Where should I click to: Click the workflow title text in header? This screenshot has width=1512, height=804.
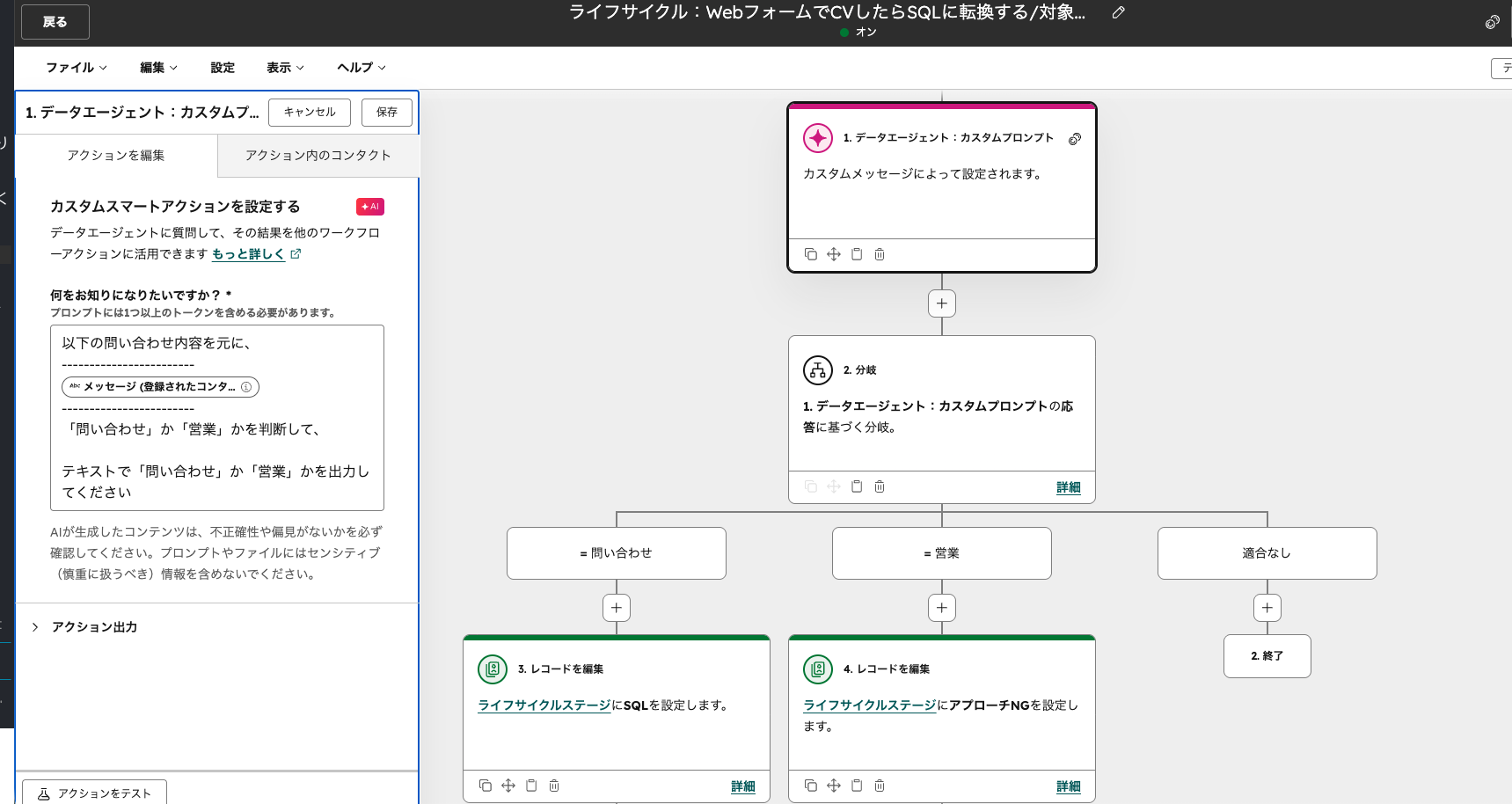(827, 12)
